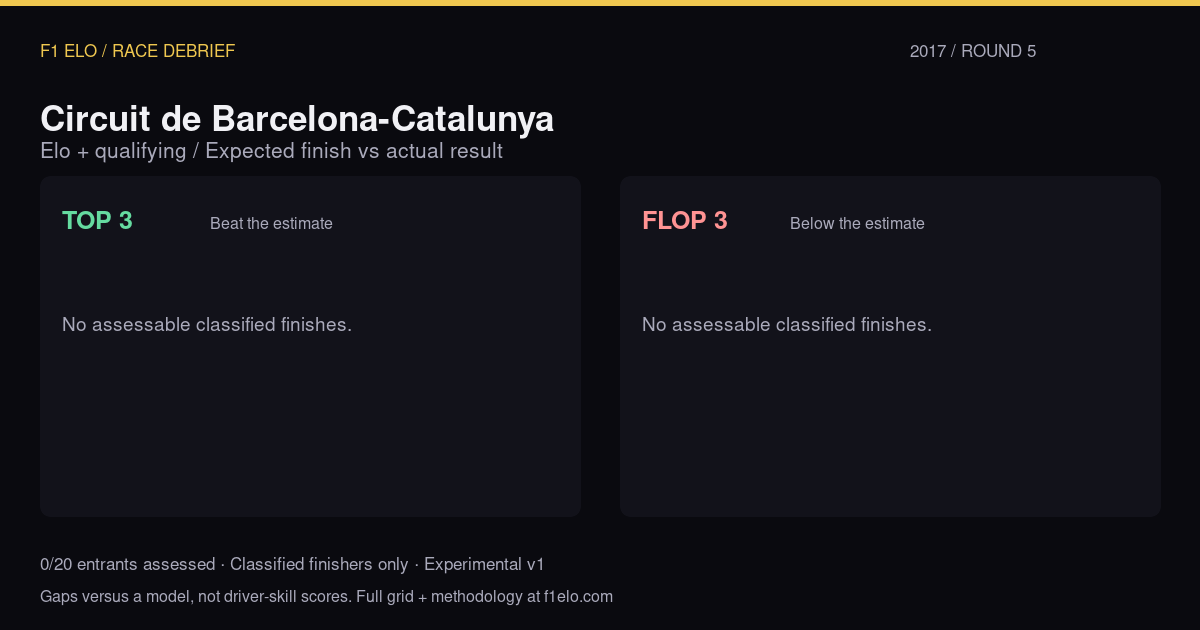Screen dimensions: 1200x630
Task: Click the Experimental v1 label
Action: [x=484, y=565]
